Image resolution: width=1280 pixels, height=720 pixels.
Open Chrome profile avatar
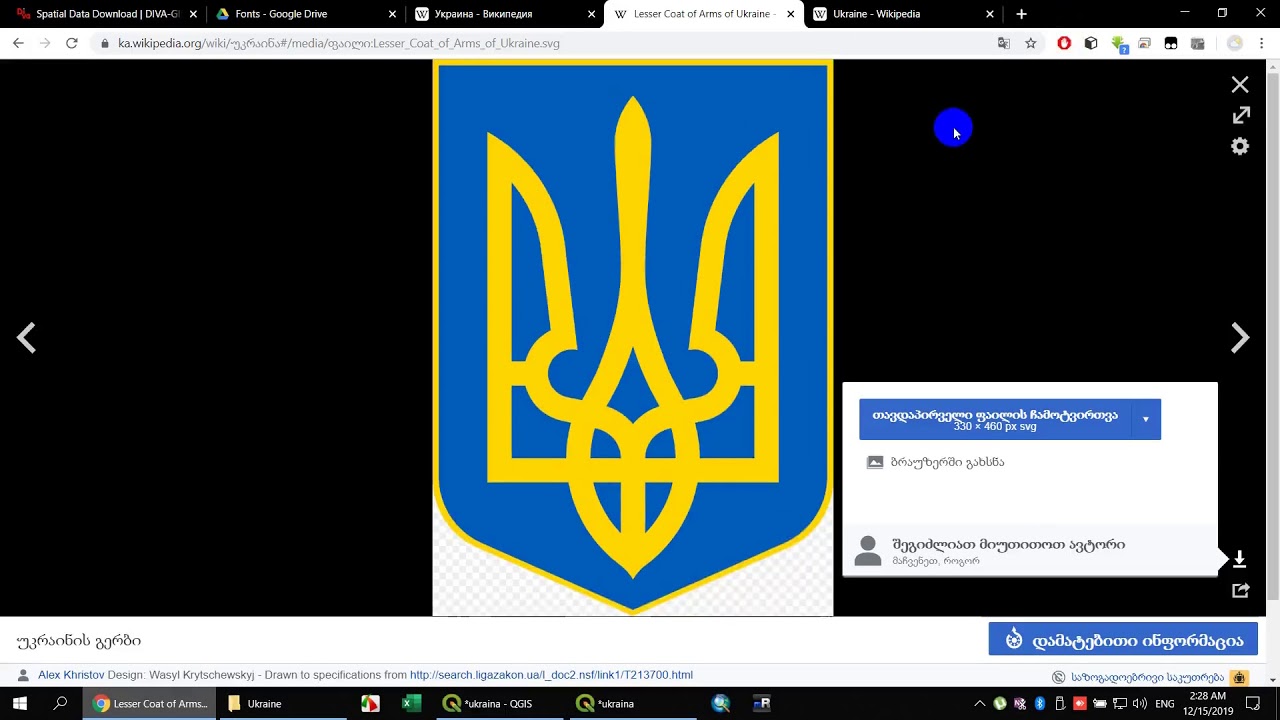click(1235, 43)
